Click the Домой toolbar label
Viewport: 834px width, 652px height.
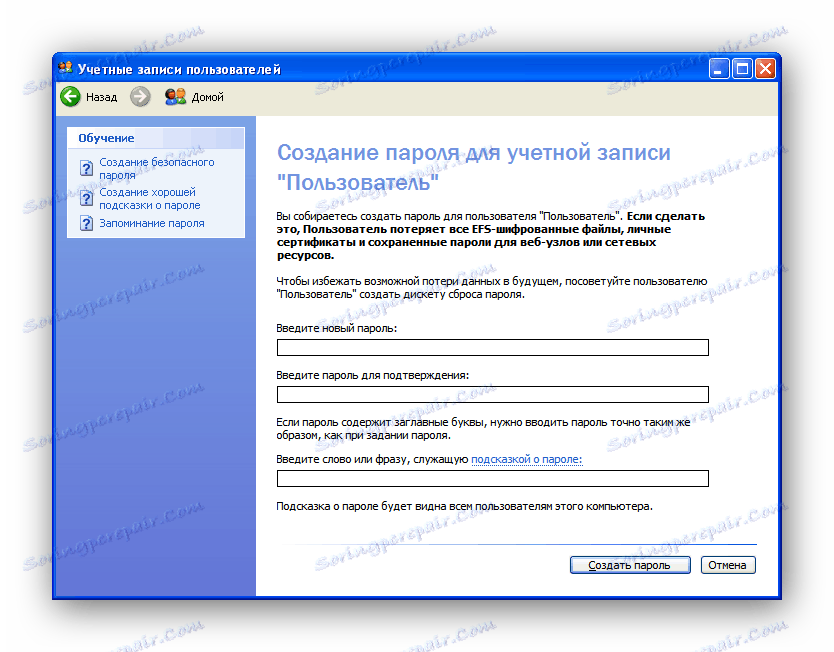(x=207, y=97)
